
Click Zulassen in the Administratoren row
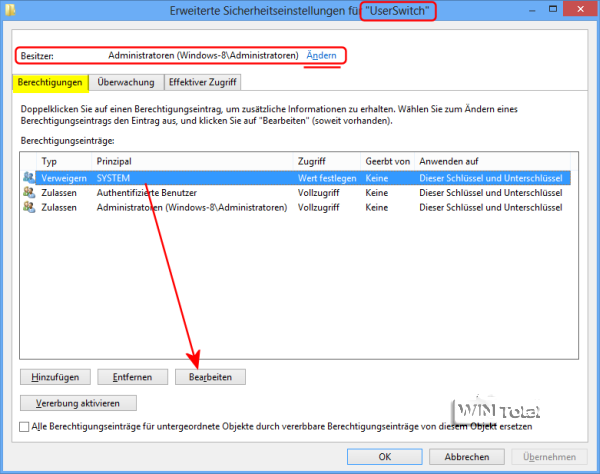(x=59, y=207)
